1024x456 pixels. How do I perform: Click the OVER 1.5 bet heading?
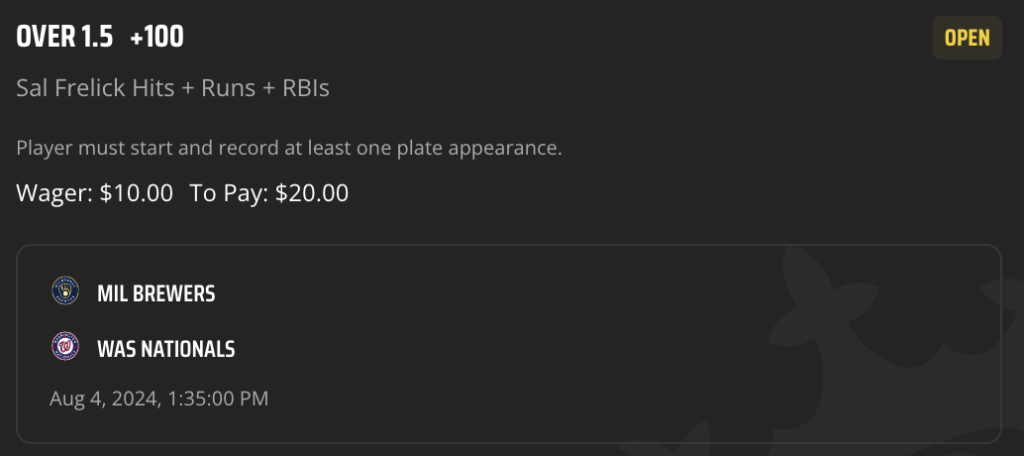(x=65, y=38)
